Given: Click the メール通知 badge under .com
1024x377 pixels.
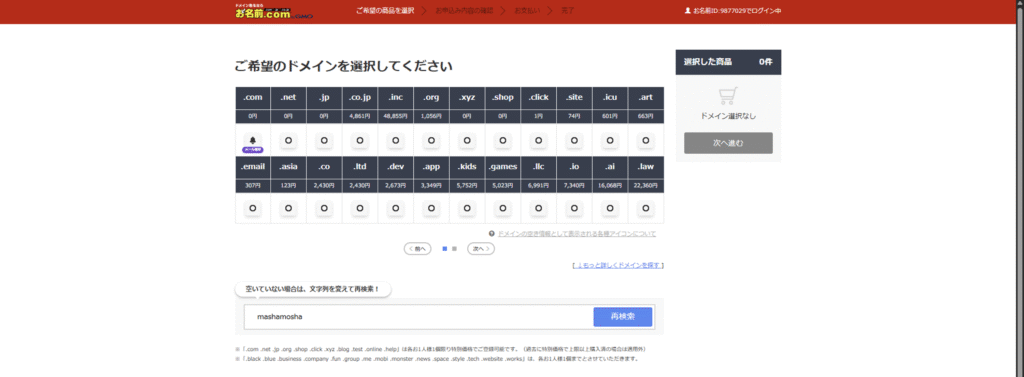Looking at the screenshot, I should [253, 150].
